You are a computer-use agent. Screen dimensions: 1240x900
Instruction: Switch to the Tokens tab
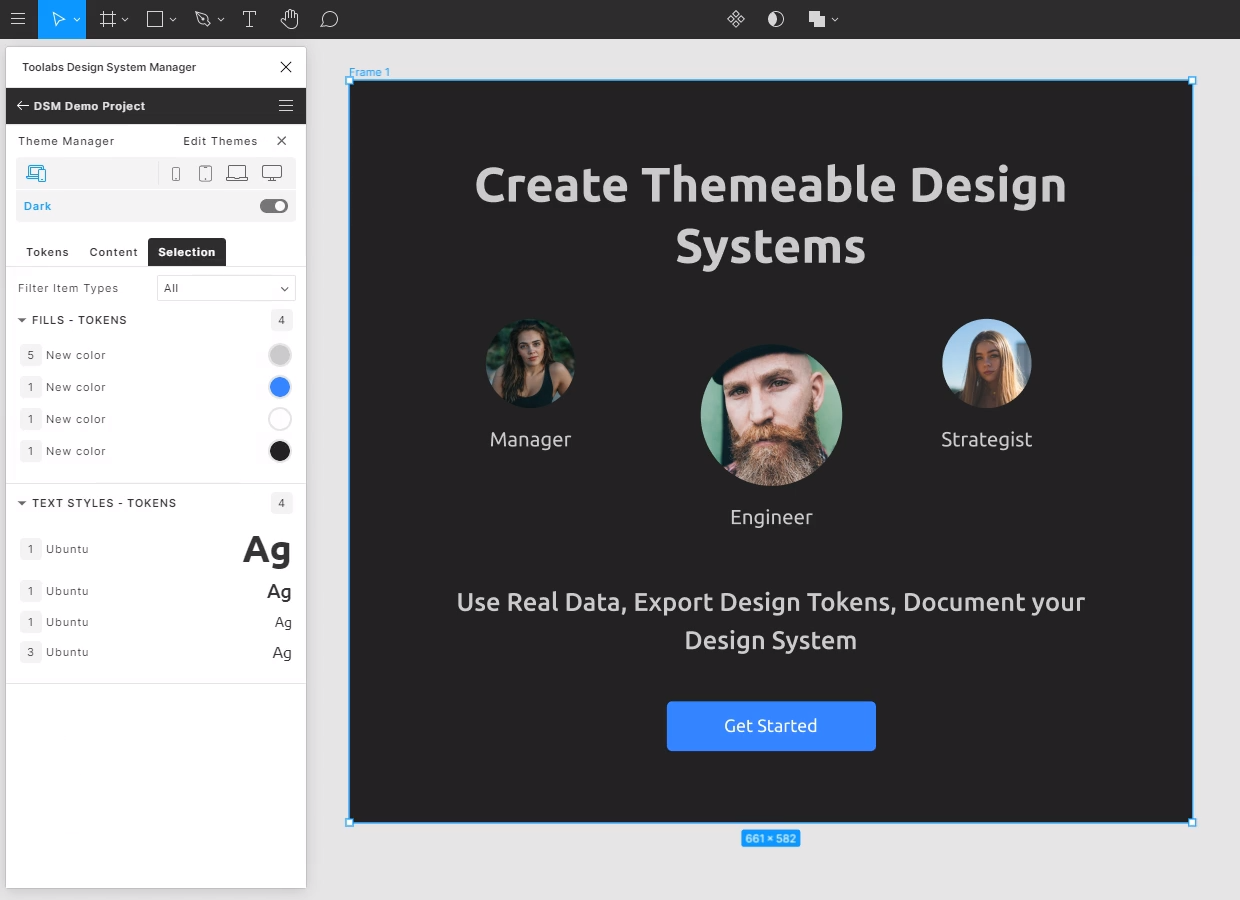47,252
